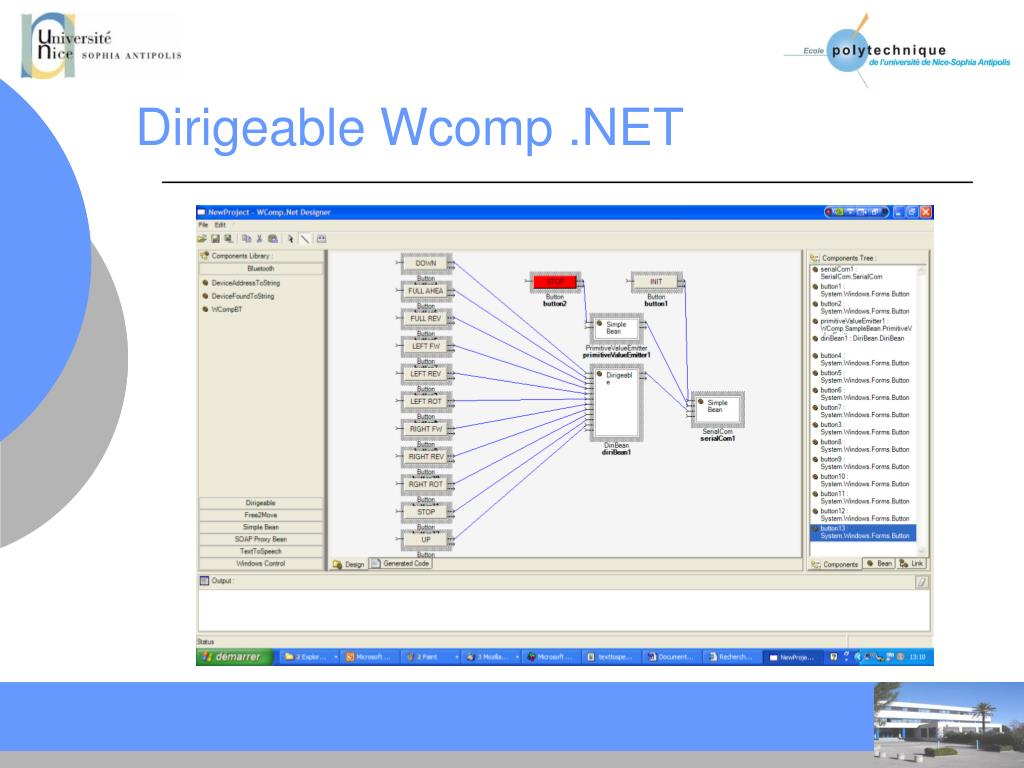This screenshot has height=768, width=1024.
Task: Open the Paint taskbar item
Action: click(x=430, y=657)
